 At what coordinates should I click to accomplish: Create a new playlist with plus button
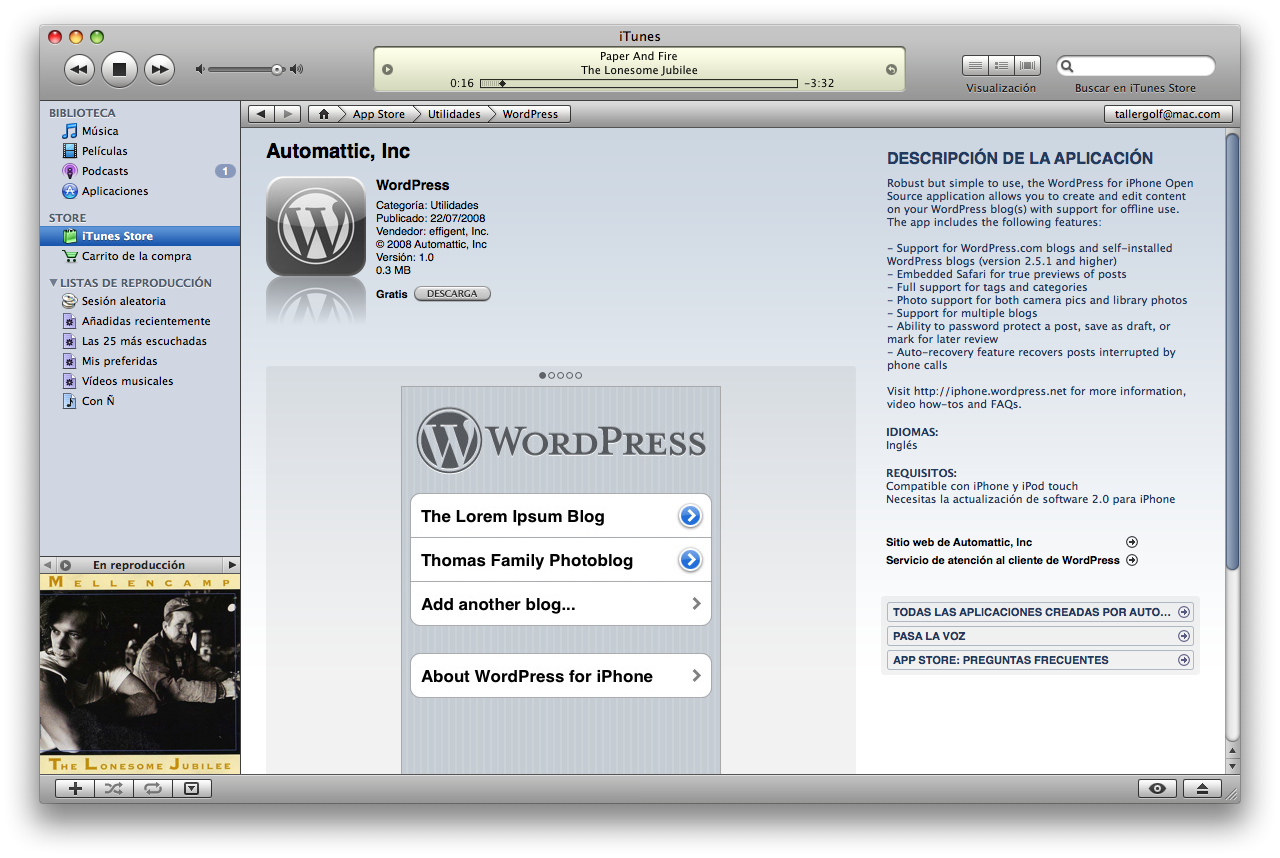[x=75, y=788]
